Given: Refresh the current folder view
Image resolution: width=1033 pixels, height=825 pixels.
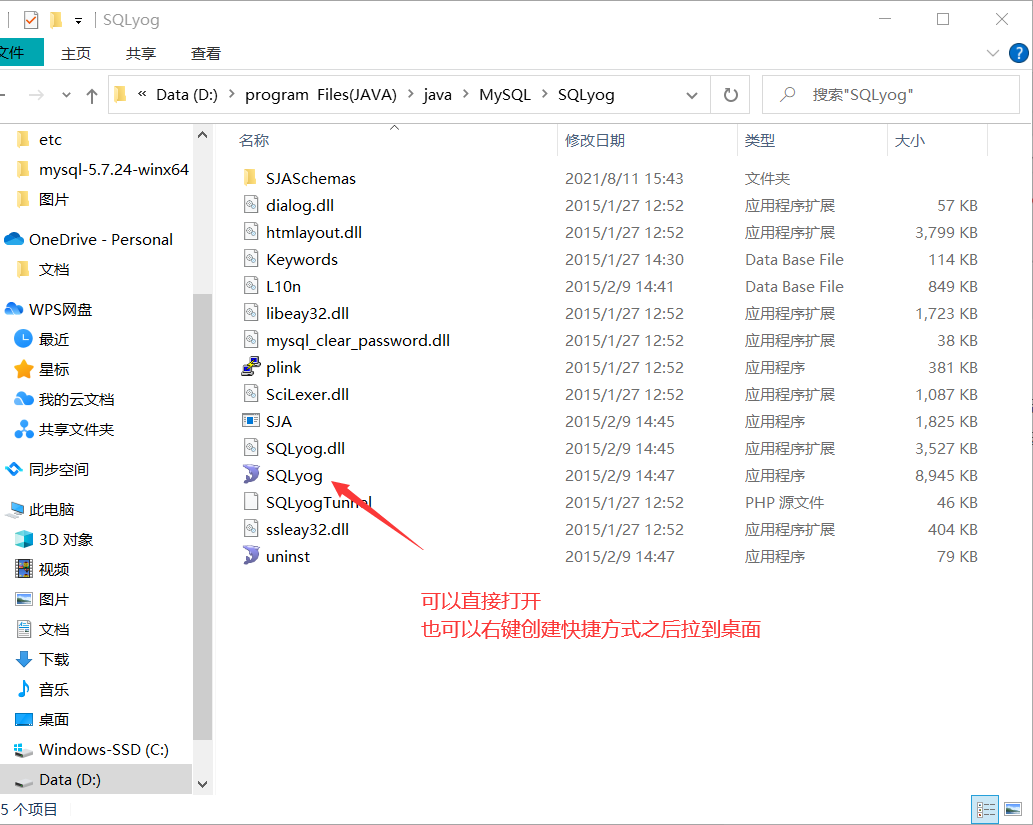Looking at the screenshot, I should [x=731, y=95].
